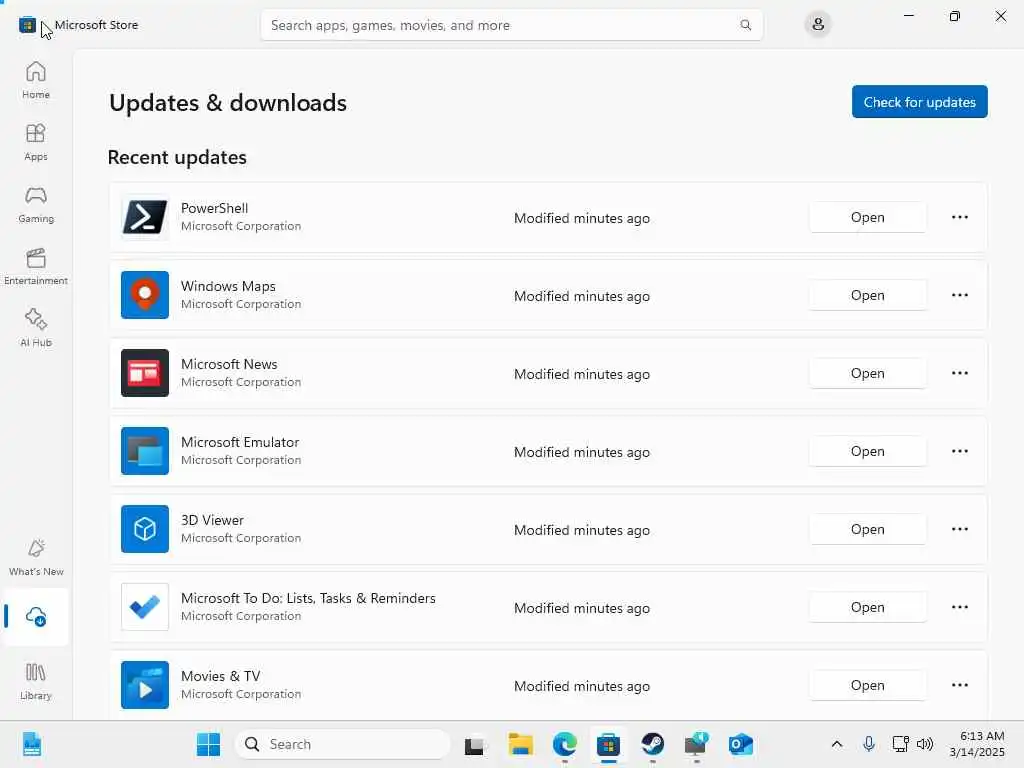Open the widgets icon on taskbar
Screen dimensions: 1024x768
[31, 744]
